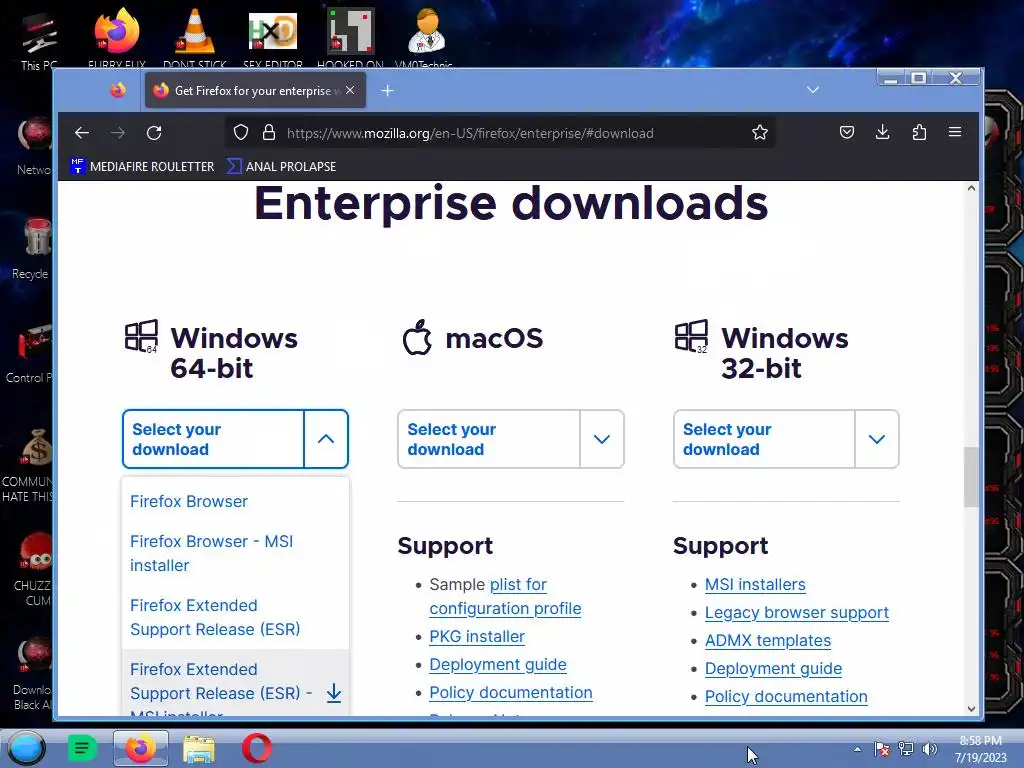Screen dimensions: 1024x768
Task: Open the MEDIAFIRE ROULETTER bookmark
Action: (142, 167)
